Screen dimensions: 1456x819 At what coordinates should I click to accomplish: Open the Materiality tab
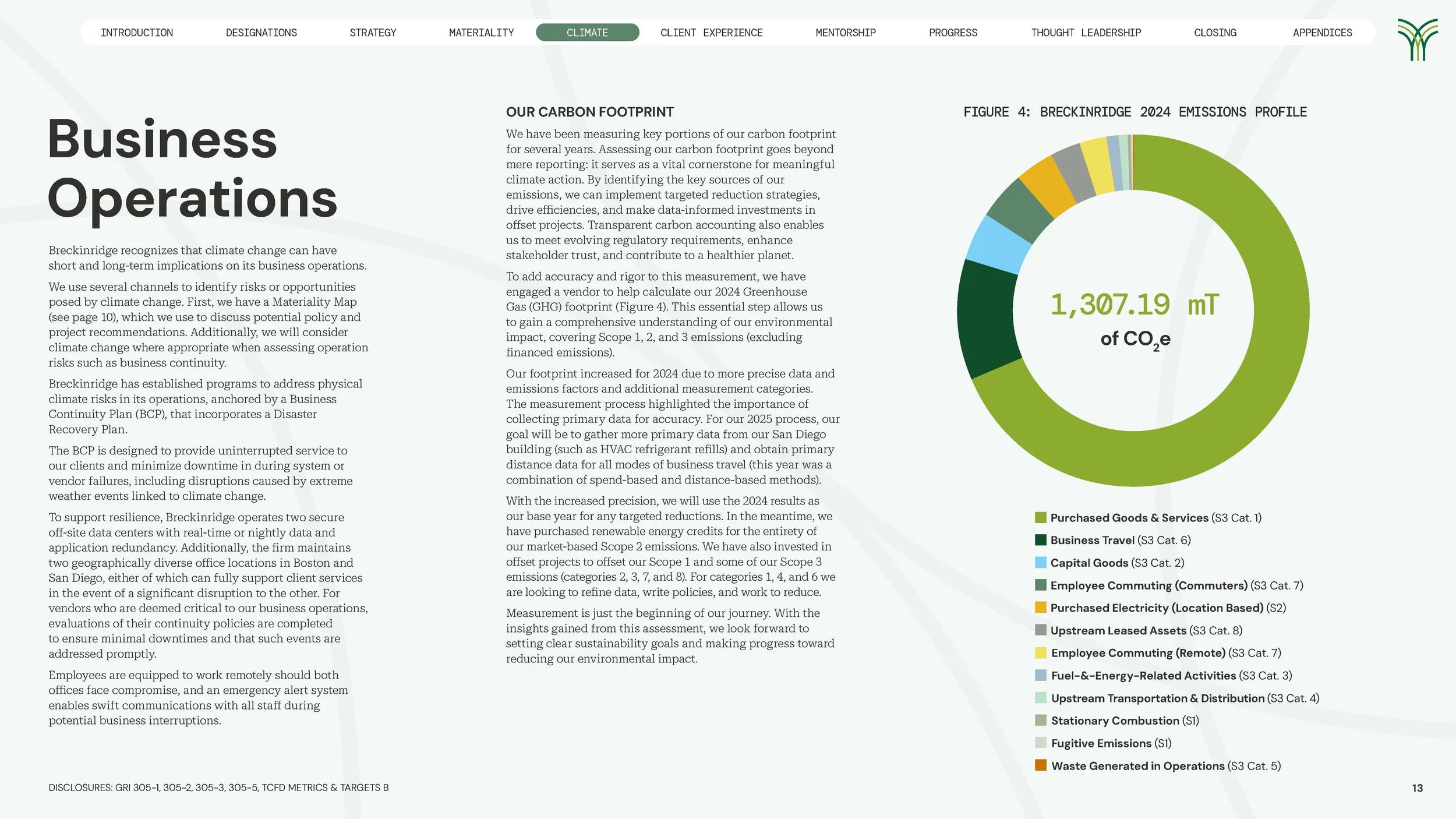pyautogui.click(x=482, y=33)
